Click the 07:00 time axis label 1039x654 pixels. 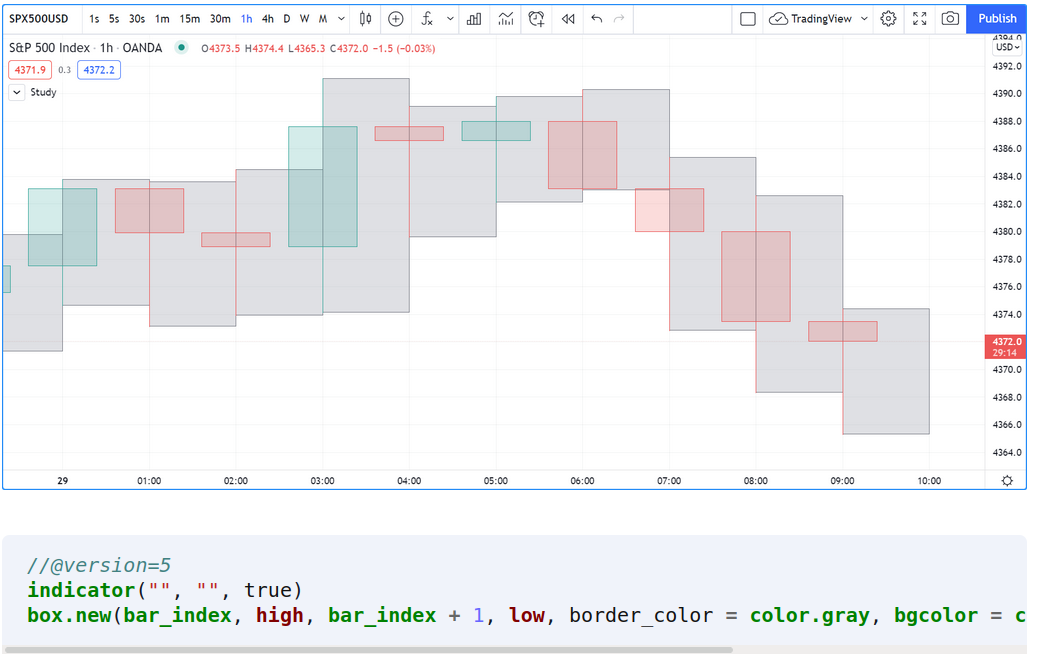coord(669,481)
